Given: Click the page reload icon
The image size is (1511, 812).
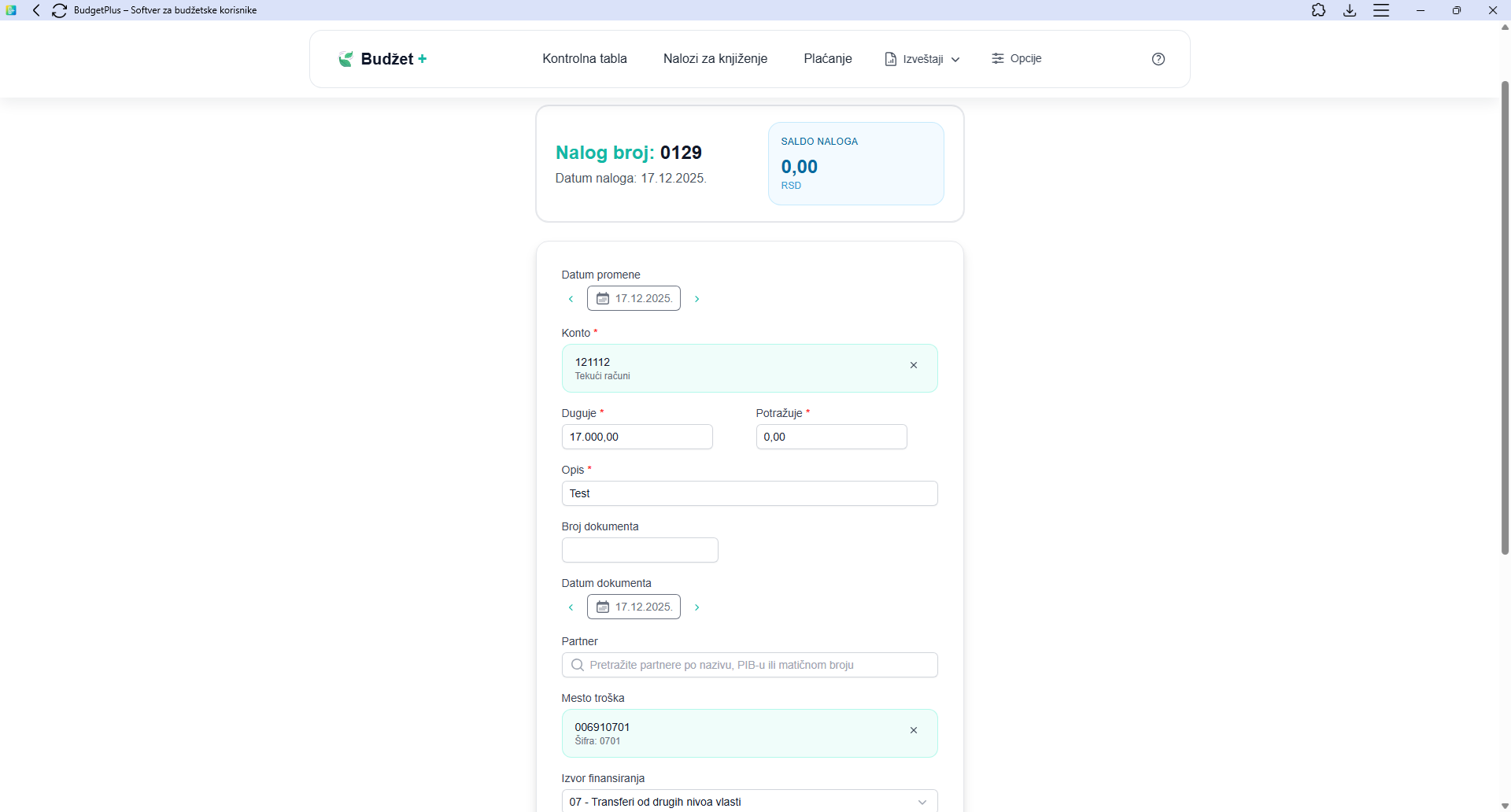Looking at the screenshot, I should tap(59, 10).
